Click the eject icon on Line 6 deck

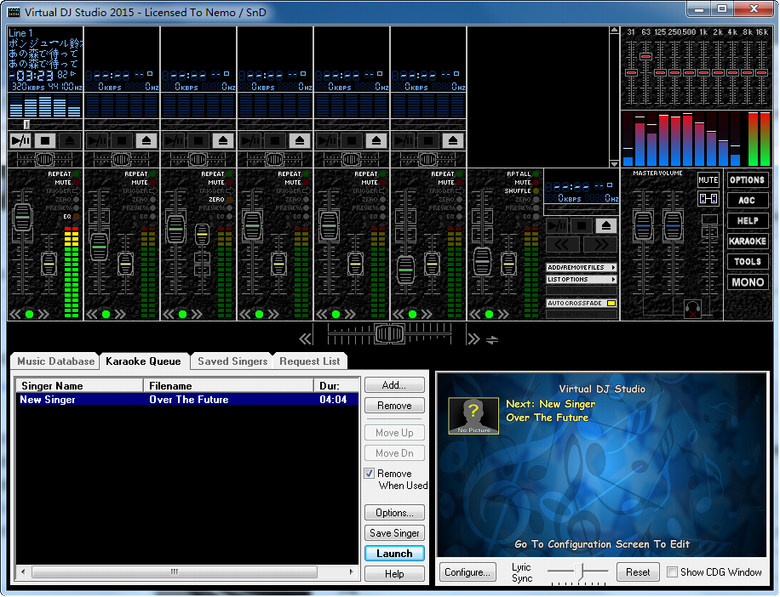pyautogui.click(x=453, y=141)
